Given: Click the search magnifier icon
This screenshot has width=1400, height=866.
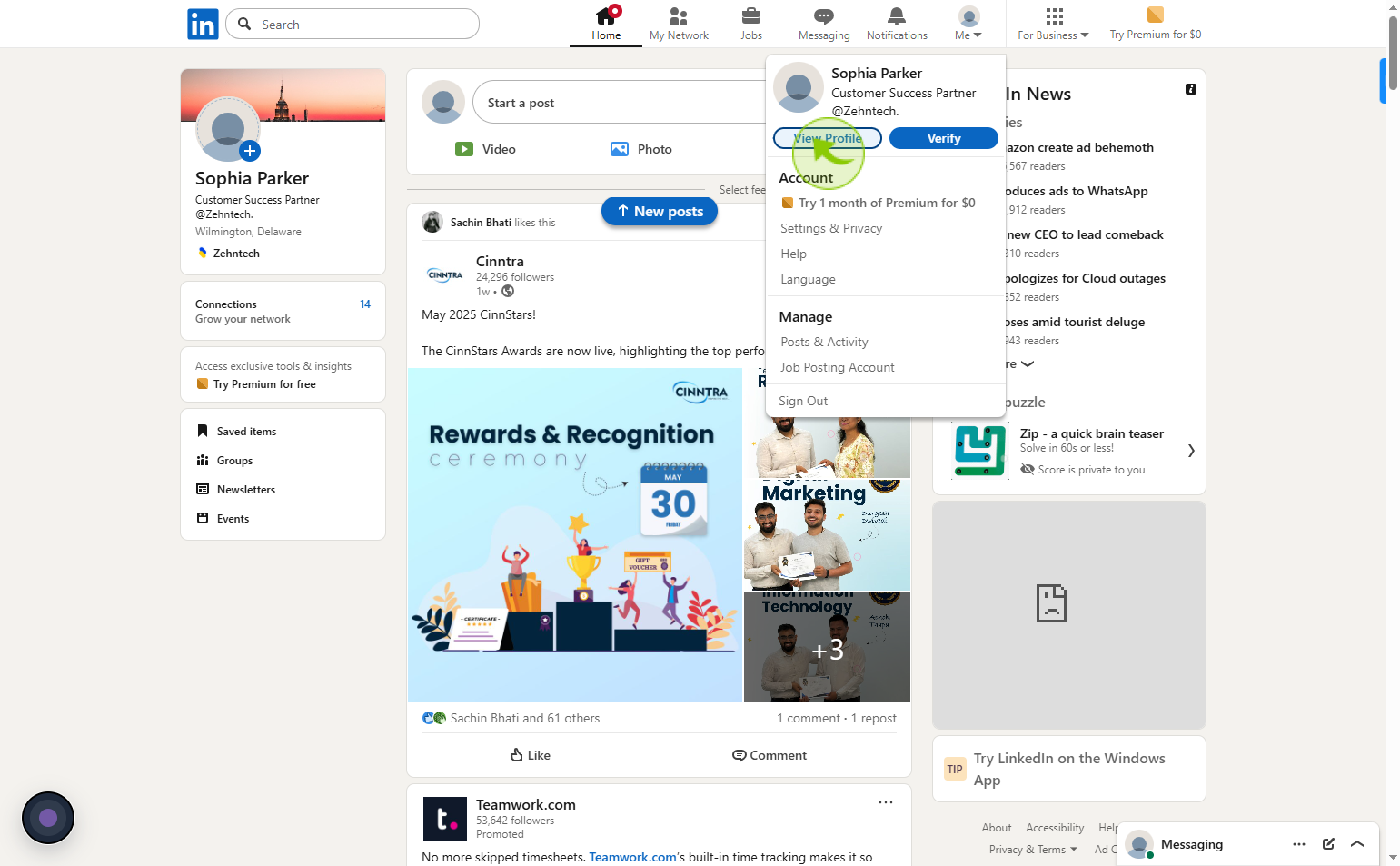Looking at the screenshot, I should click(x=244, y=24).
